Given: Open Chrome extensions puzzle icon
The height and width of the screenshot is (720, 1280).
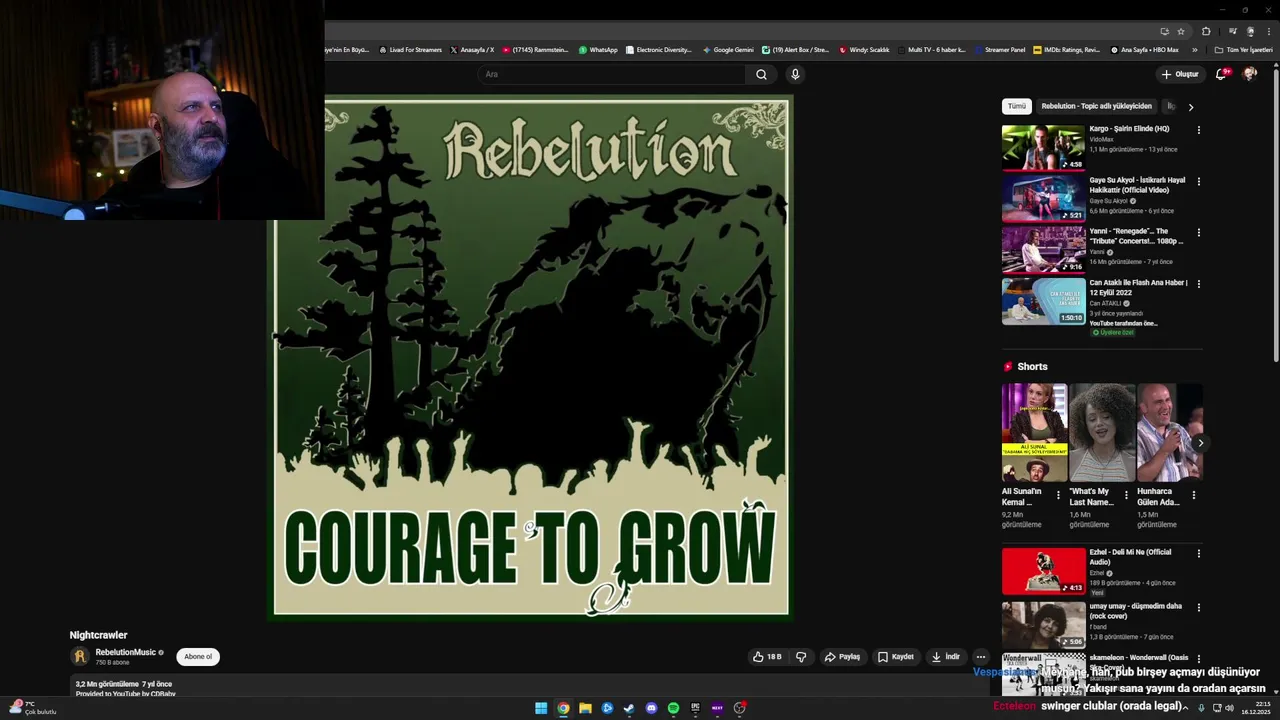Looking at the screenshot, I should 1206,31.
